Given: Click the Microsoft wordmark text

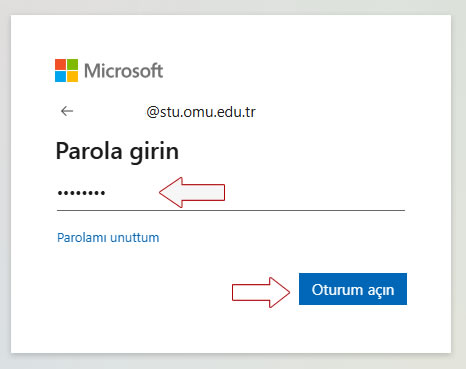Looking at the screenshot, I should [123, 71].
